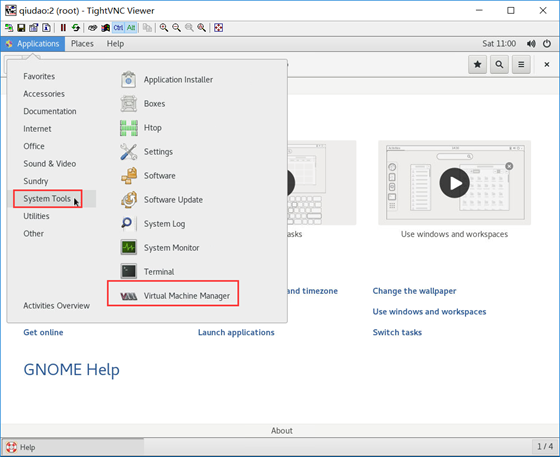The width and height of the screenshot is (560, 457).
Task: Select the Utilities category
Action: pos(36,216)
